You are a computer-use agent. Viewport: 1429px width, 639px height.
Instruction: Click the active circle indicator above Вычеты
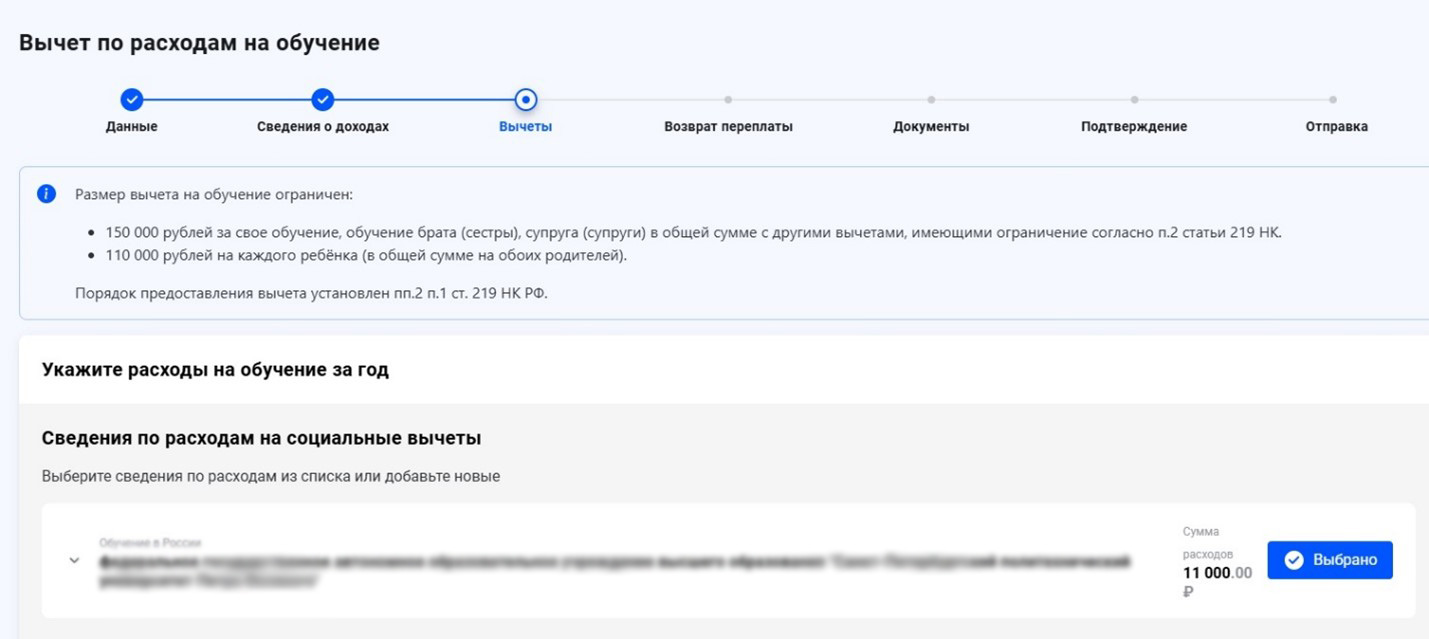(525, 99)
